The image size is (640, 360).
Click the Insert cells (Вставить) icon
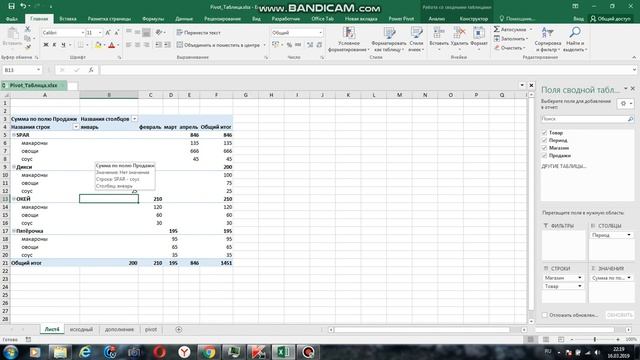click(x=439, y=33)
